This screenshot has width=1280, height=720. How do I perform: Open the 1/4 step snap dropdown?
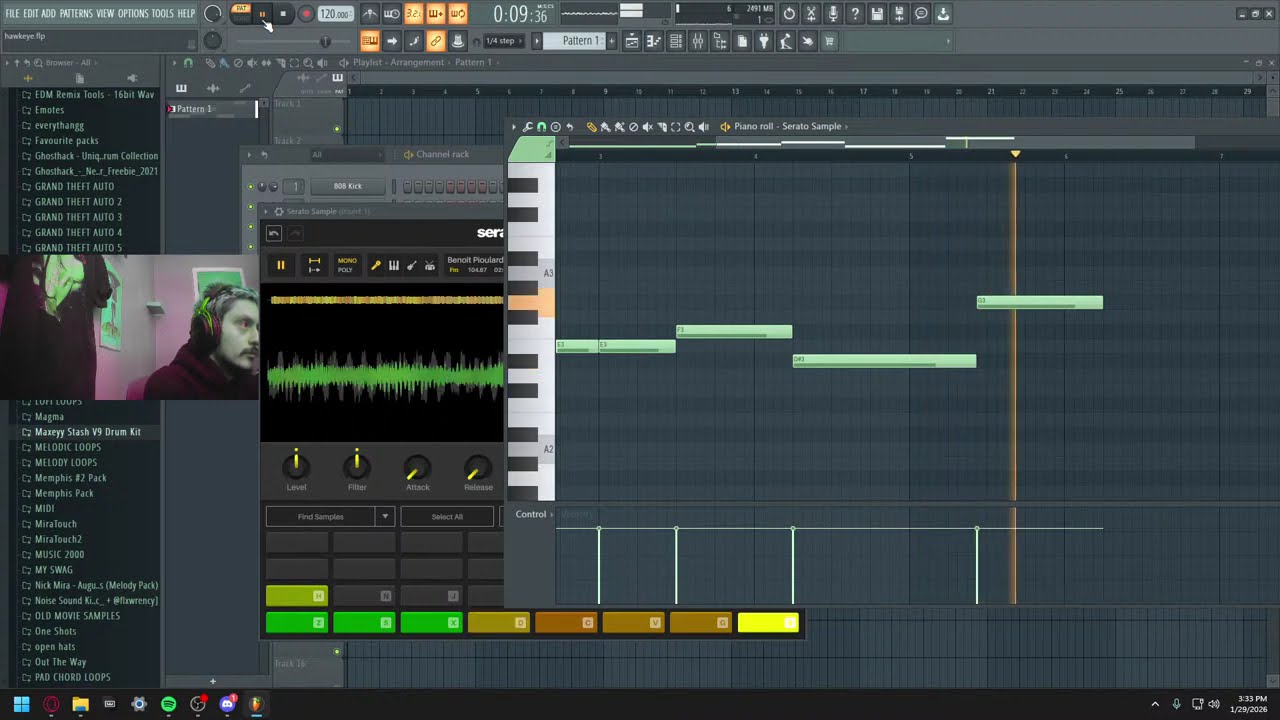tap(503, 41)
